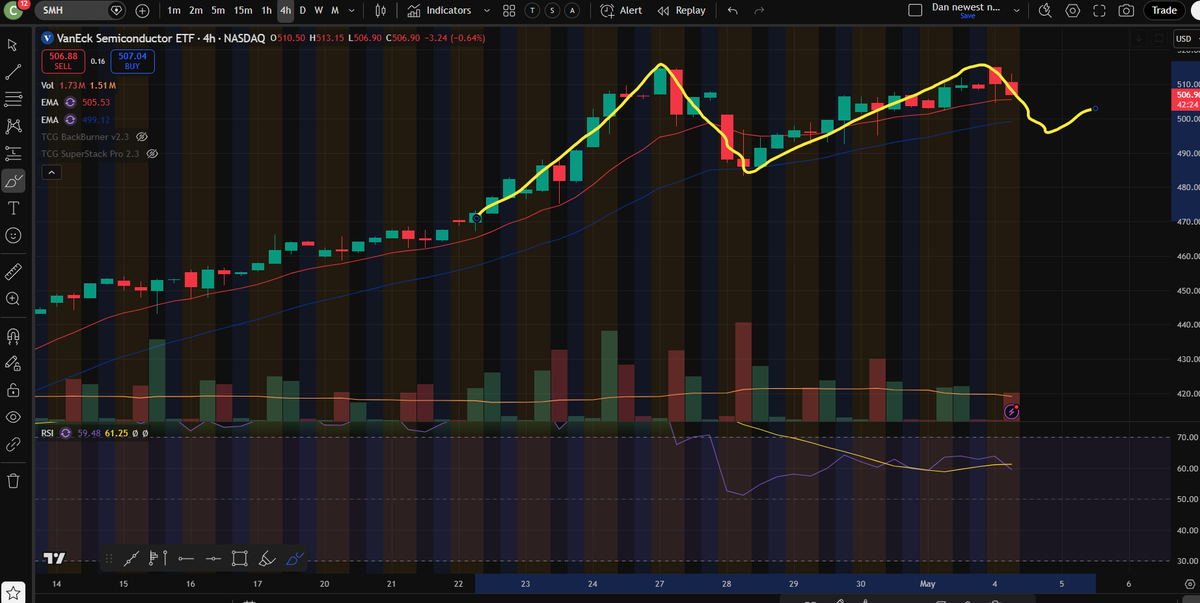This screenshot has height=603, width=1200.
Task: Open the XABCD pattern tools group
Action: (x=13, y=126)
